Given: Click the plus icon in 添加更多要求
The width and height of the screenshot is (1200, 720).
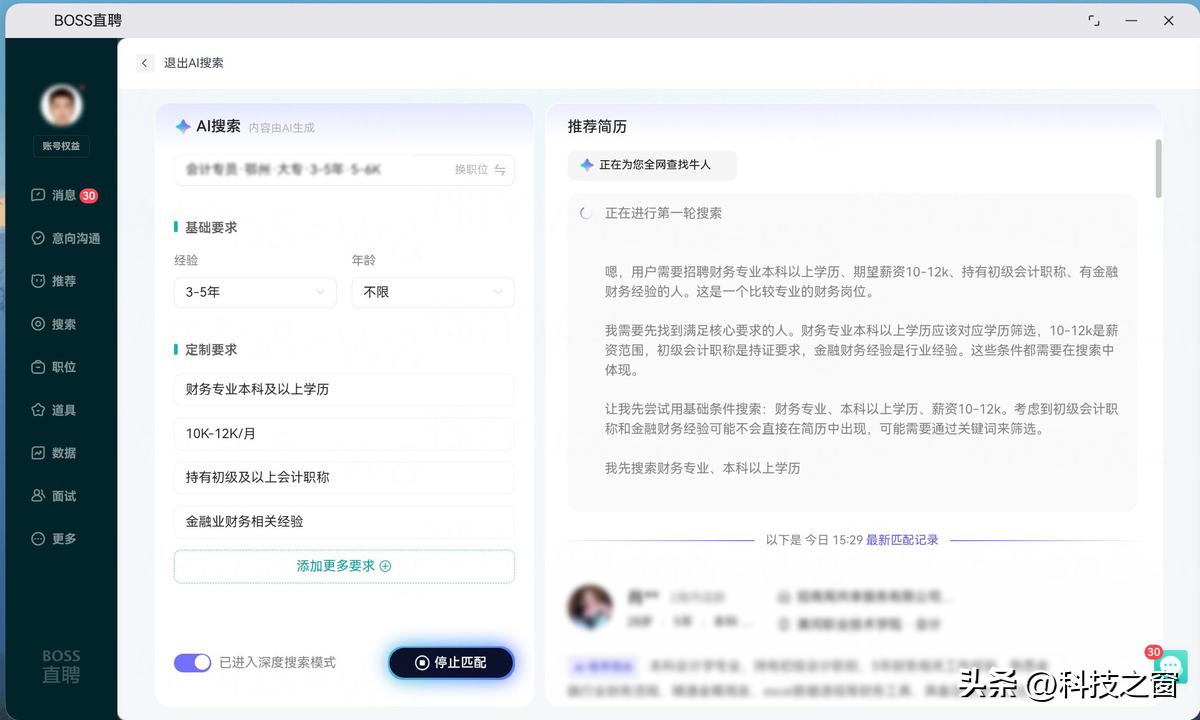Looking at the screenshot, I should (x=386, y=566).
